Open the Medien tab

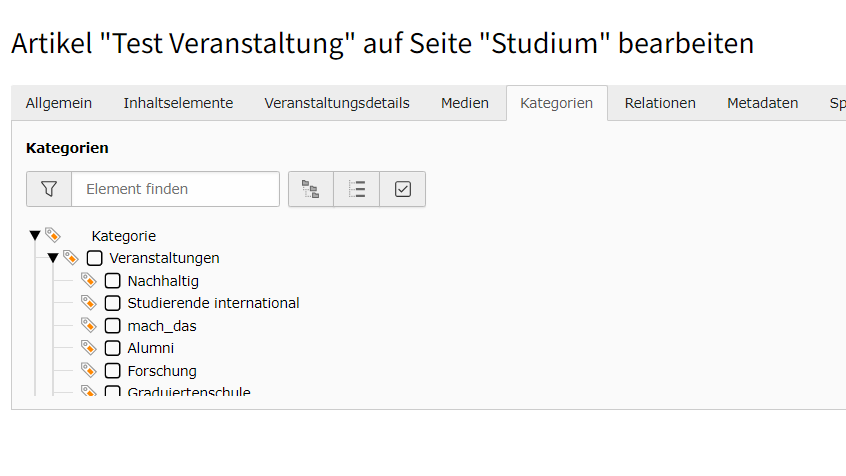click(x=465, y=103)
